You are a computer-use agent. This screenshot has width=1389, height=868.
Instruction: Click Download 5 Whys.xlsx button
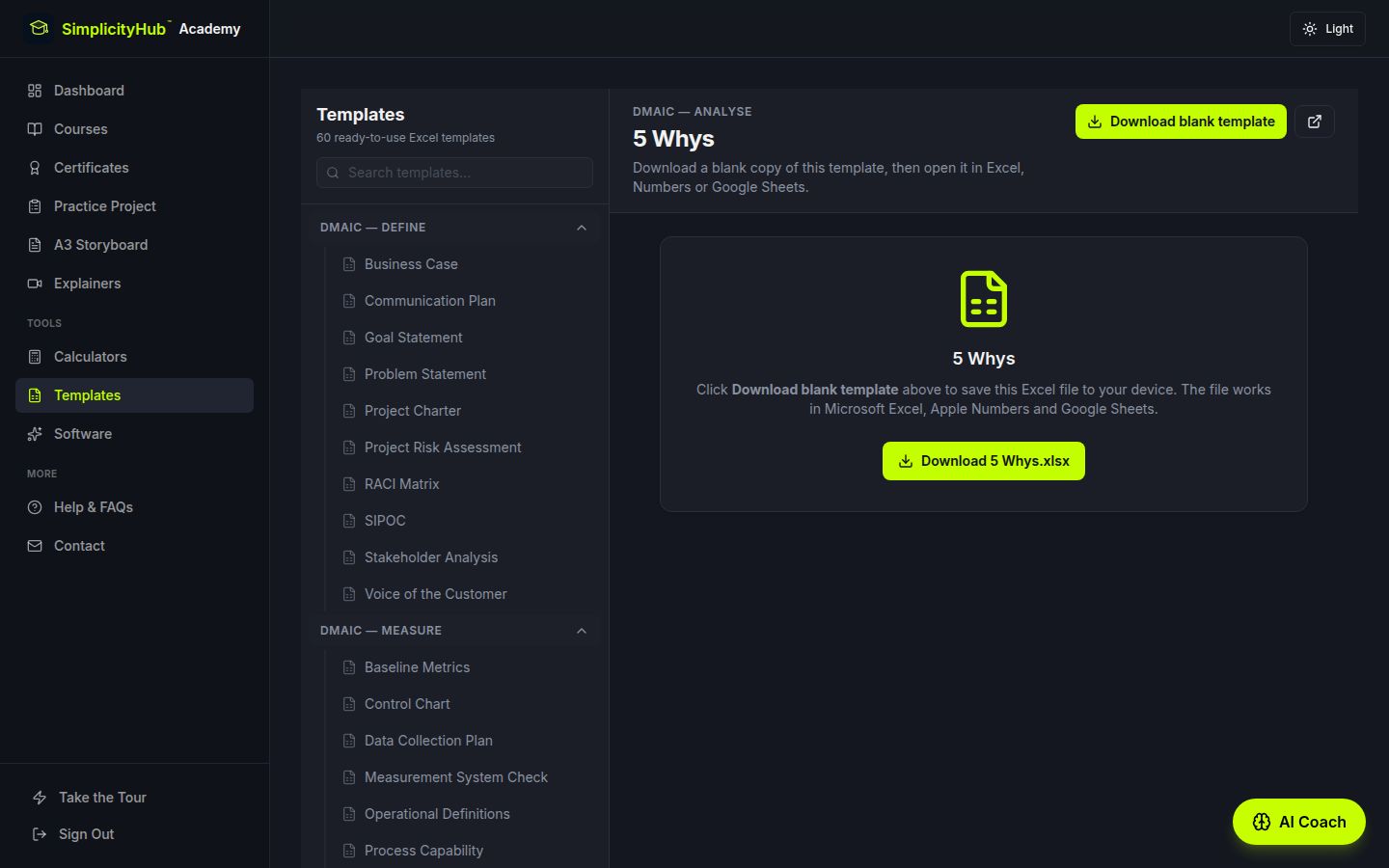coord(983,461)
